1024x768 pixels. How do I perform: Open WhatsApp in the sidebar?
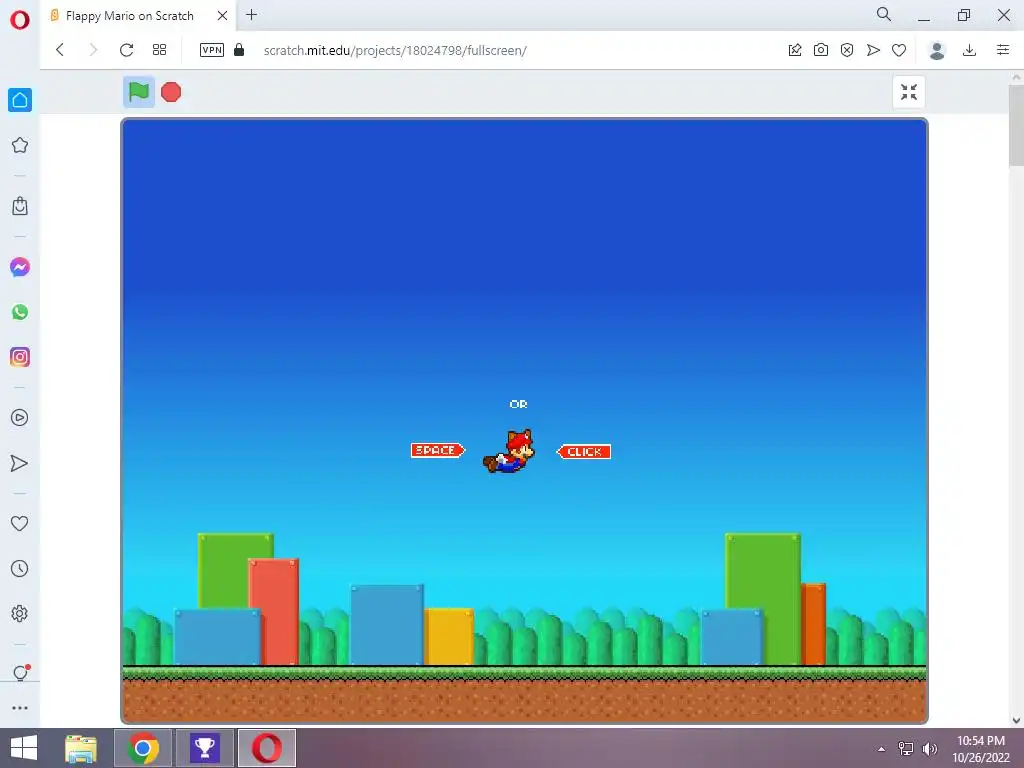click(x=20, y=312)
